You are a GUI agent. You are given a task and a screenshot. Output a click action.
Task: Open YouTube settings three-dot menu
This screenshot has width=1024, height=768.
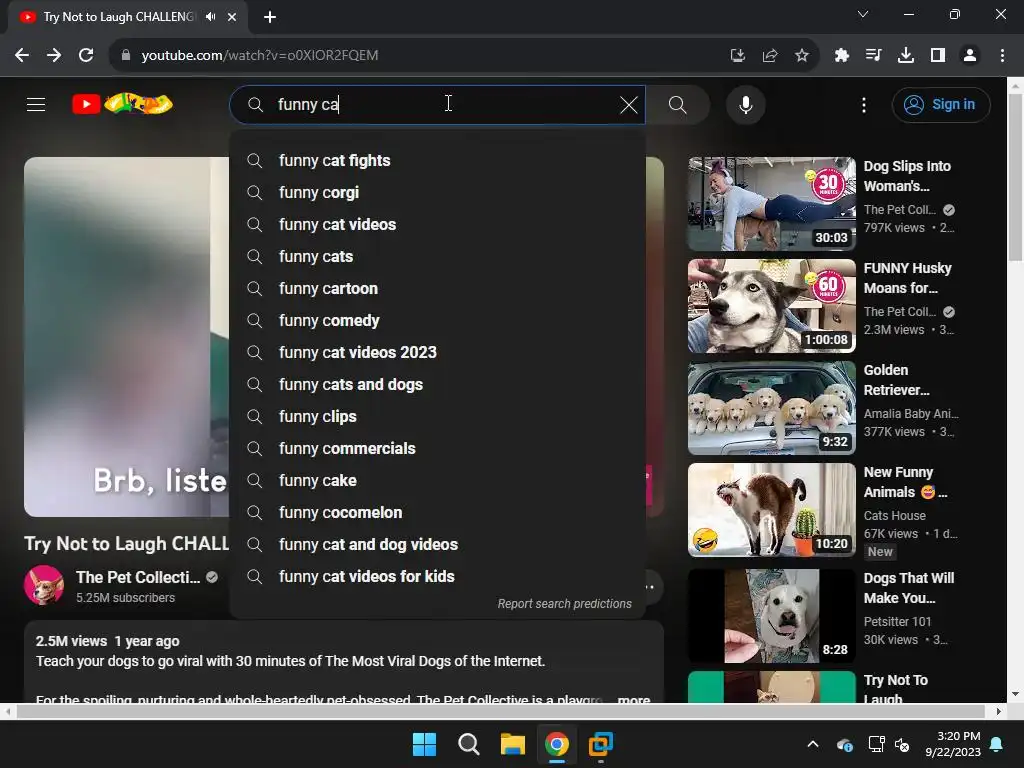pos(864,104)
